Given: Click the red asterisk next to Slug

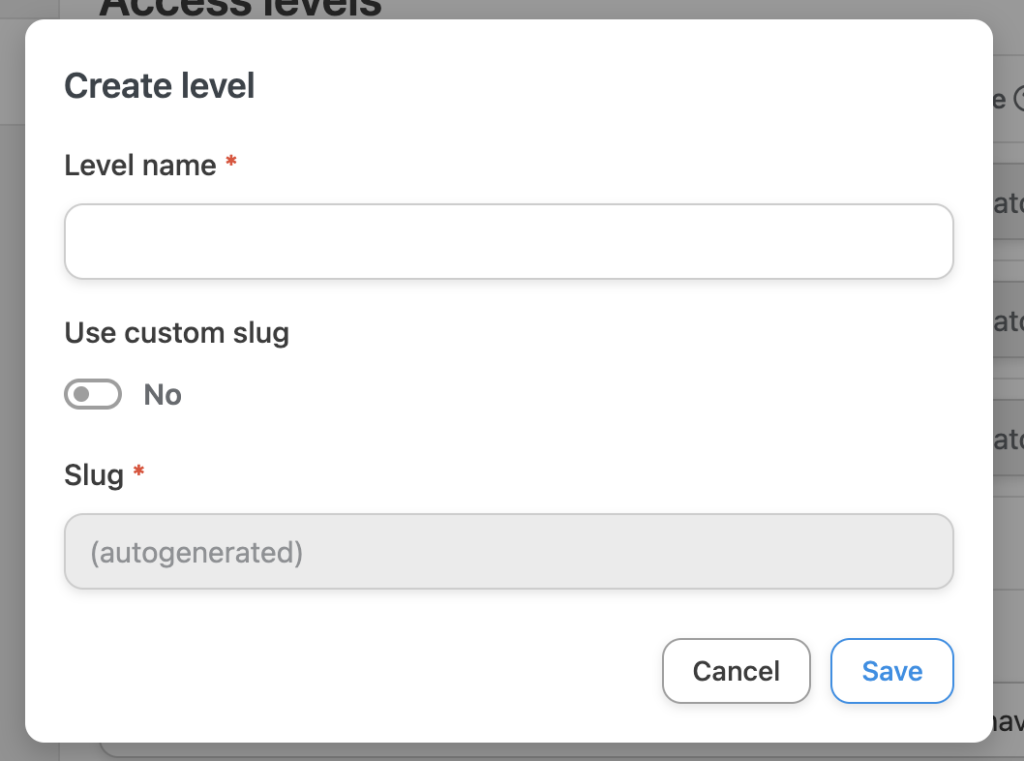Looking at the screenshot, I should 138,472.
